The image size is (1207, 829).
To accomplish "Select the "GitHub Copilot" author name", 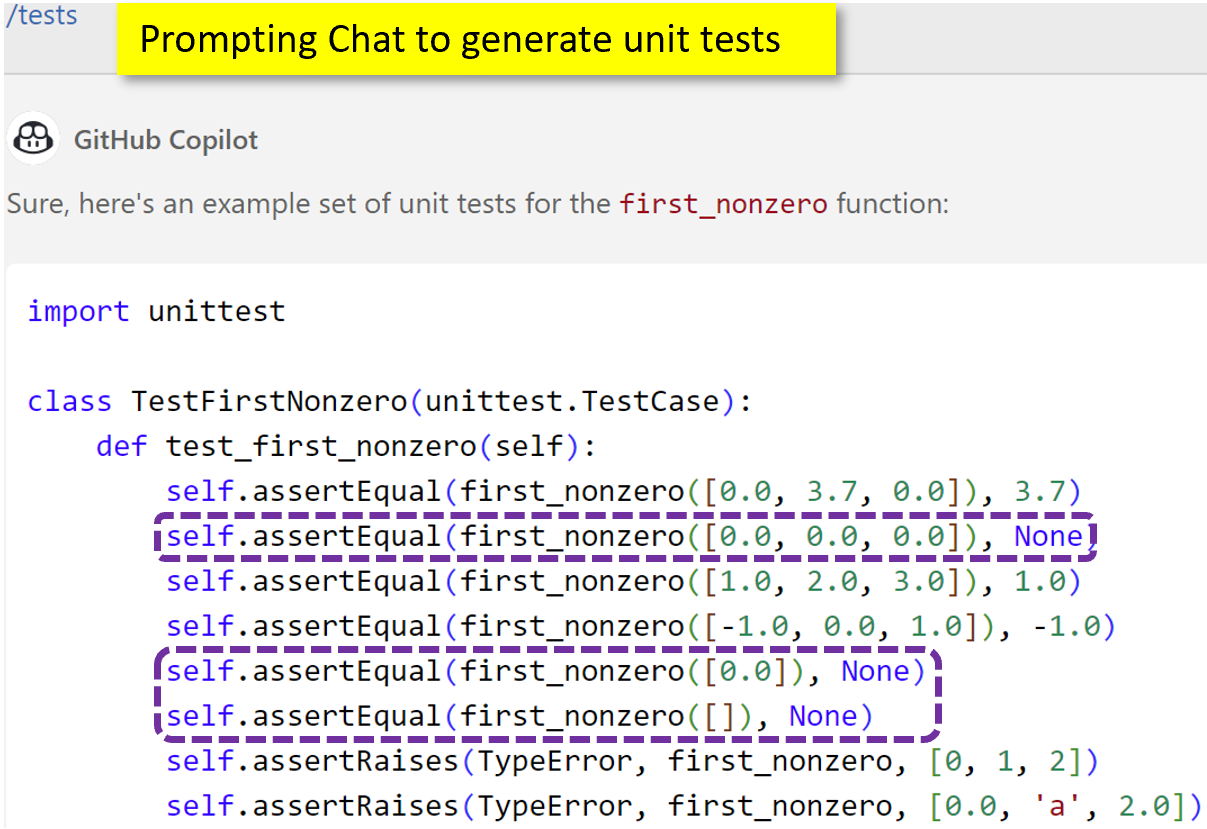I will coord(165,140).
